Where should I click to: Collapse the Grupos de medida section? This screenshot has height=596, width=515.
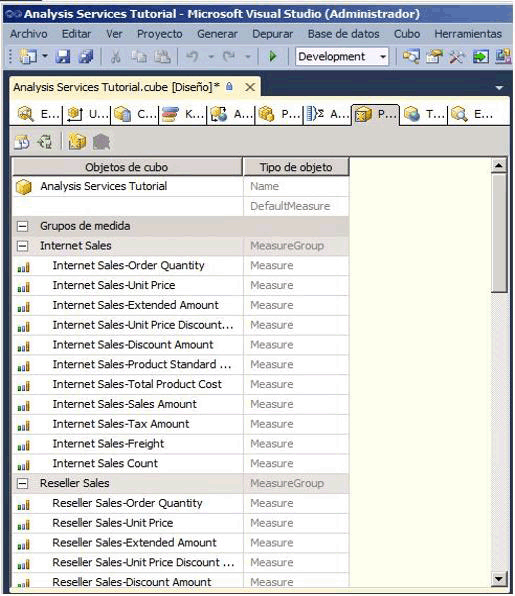tap(22, 226)
